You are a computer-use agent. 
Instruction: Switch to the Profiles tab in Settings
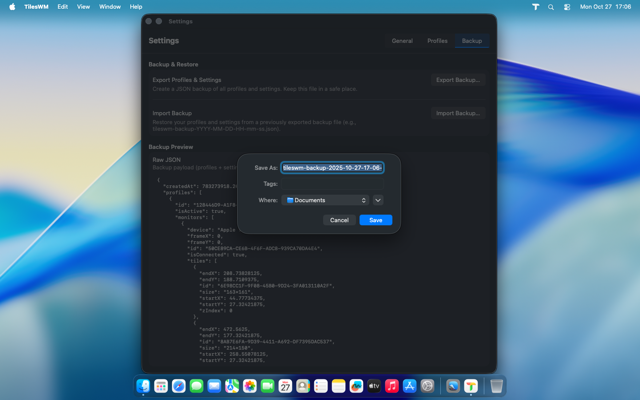click(x=437, y=41)
